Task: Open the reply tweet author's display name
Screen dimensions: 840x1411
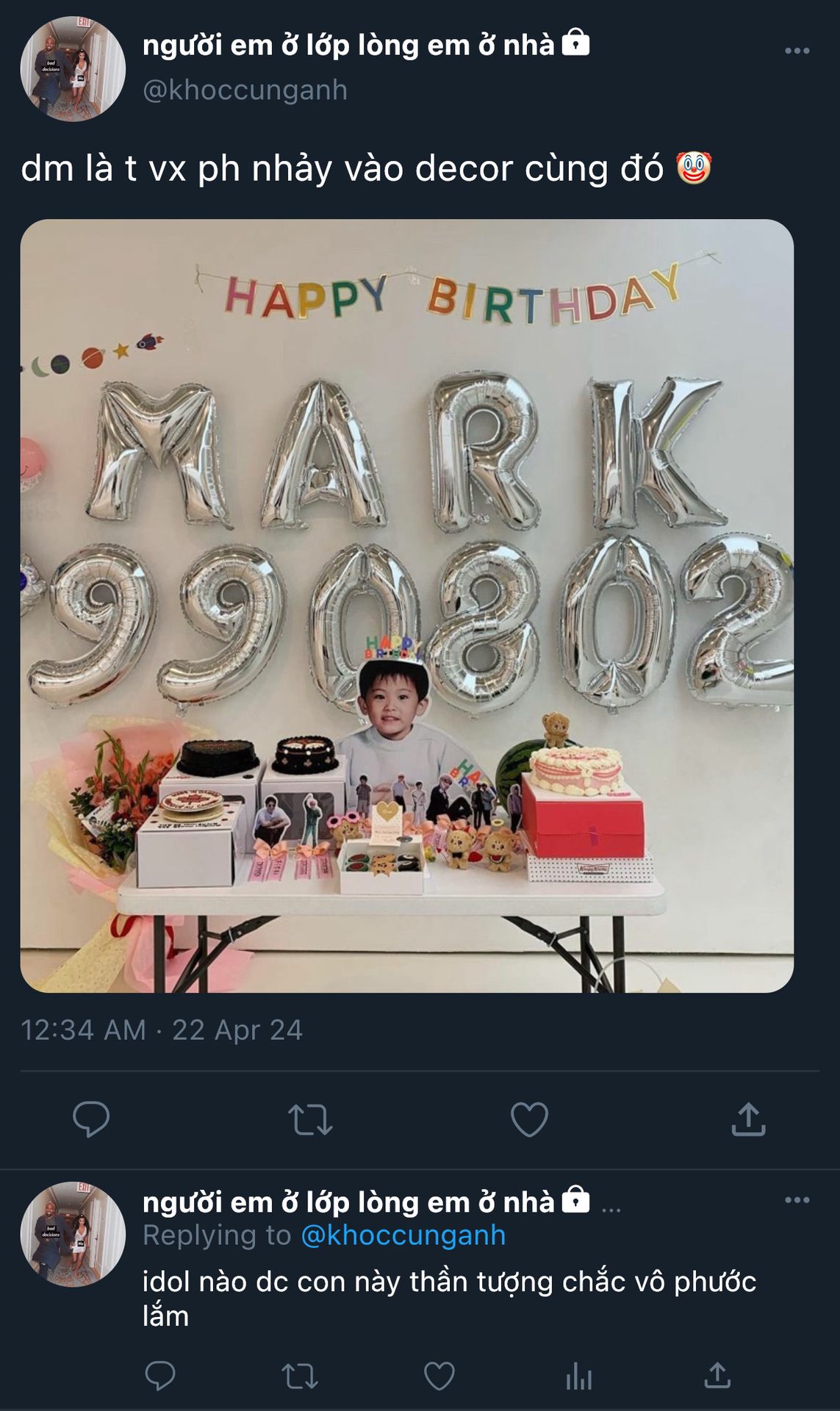Action: (x=348, y=1202)
